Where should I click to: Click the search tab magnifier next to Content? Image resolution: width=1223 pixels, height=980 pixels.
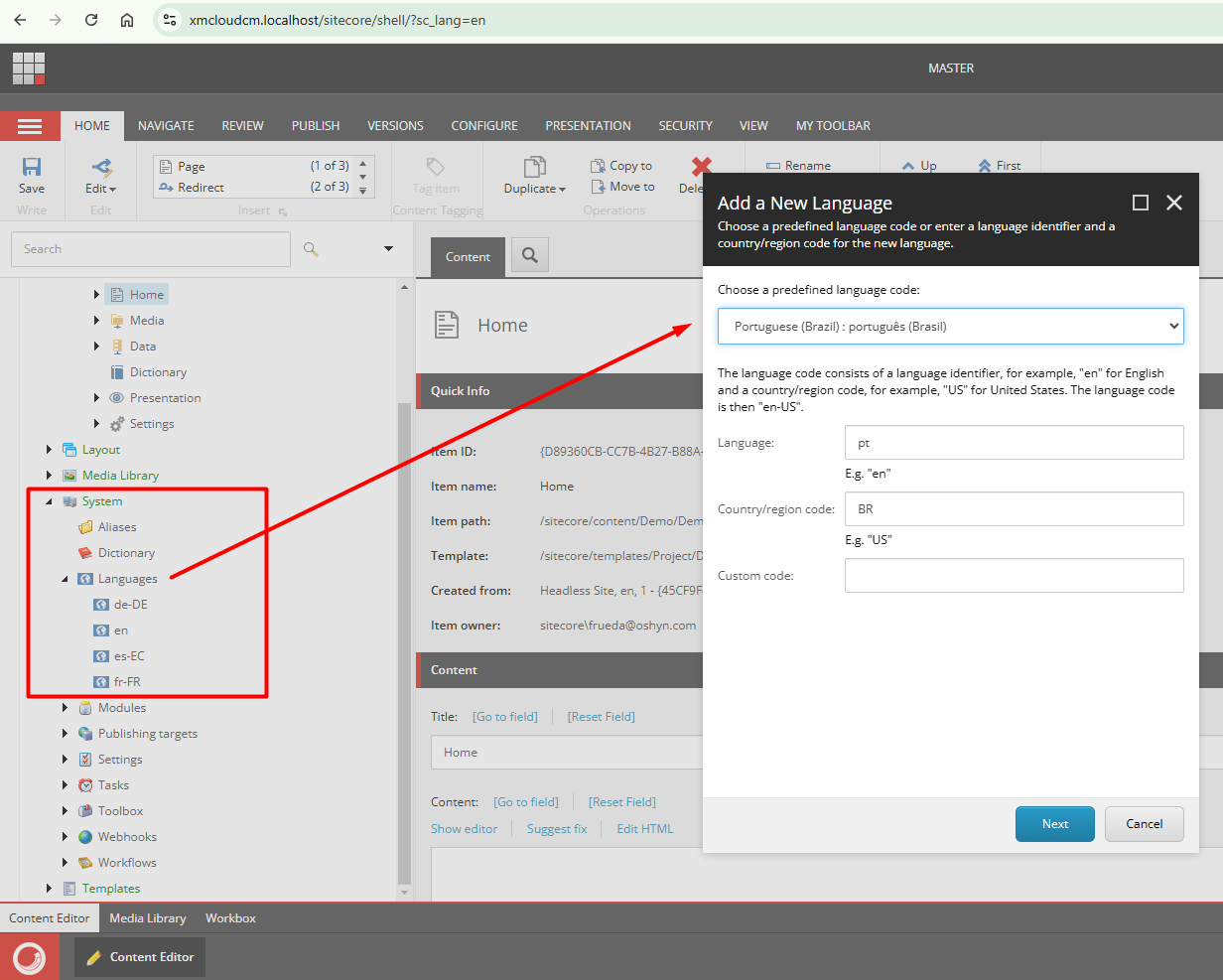(x=530, y=256)
